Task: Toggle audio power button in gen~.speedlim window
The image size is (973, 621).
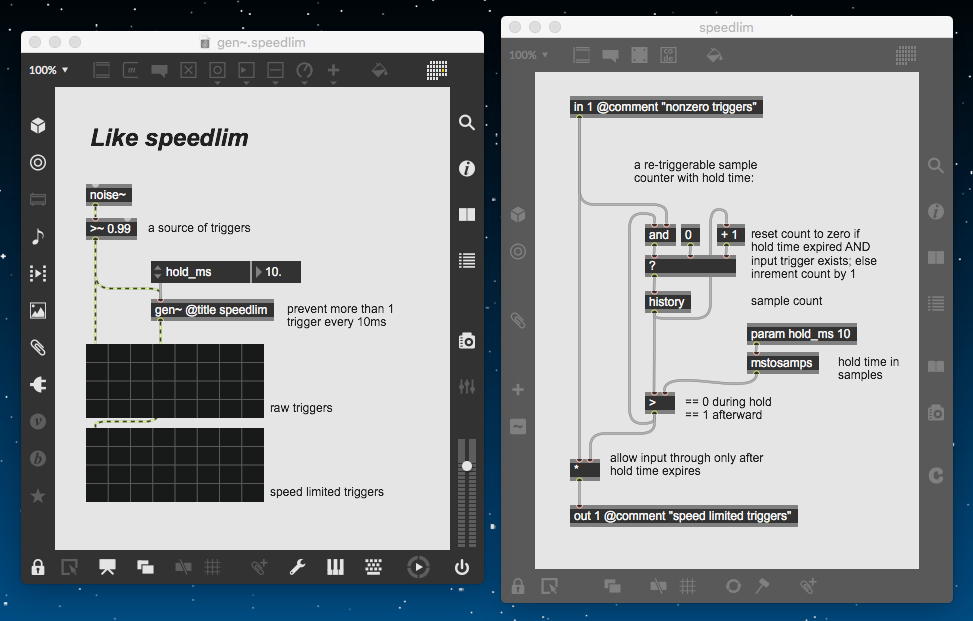Action: (x=462, y=567)
